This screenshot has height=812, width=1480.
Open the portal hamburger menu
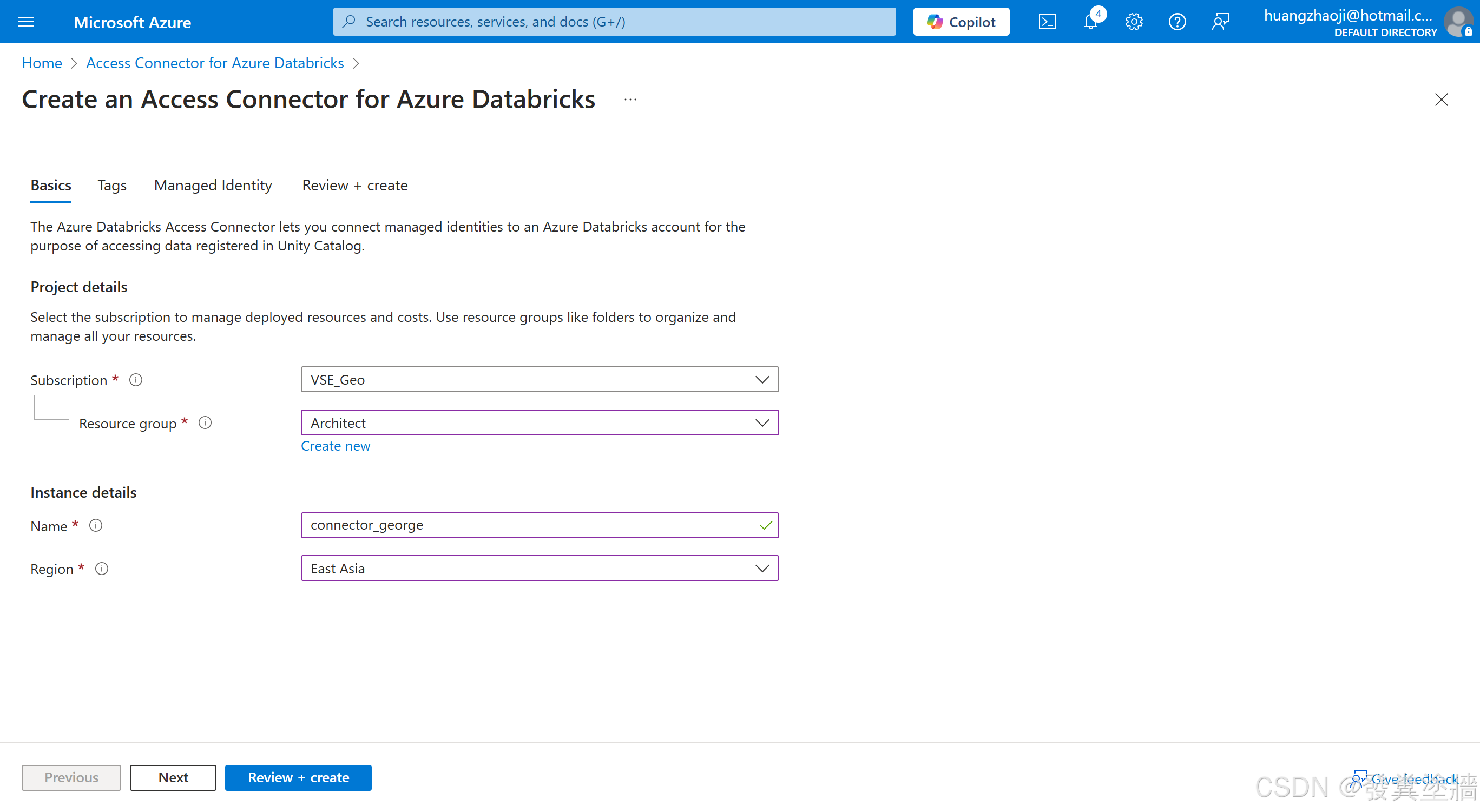[27, 22]
